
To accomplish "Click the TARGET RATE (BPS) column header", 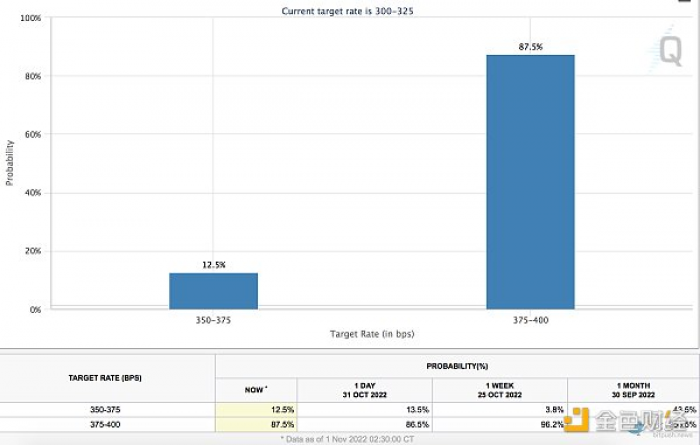I will (x=105, y=378).
